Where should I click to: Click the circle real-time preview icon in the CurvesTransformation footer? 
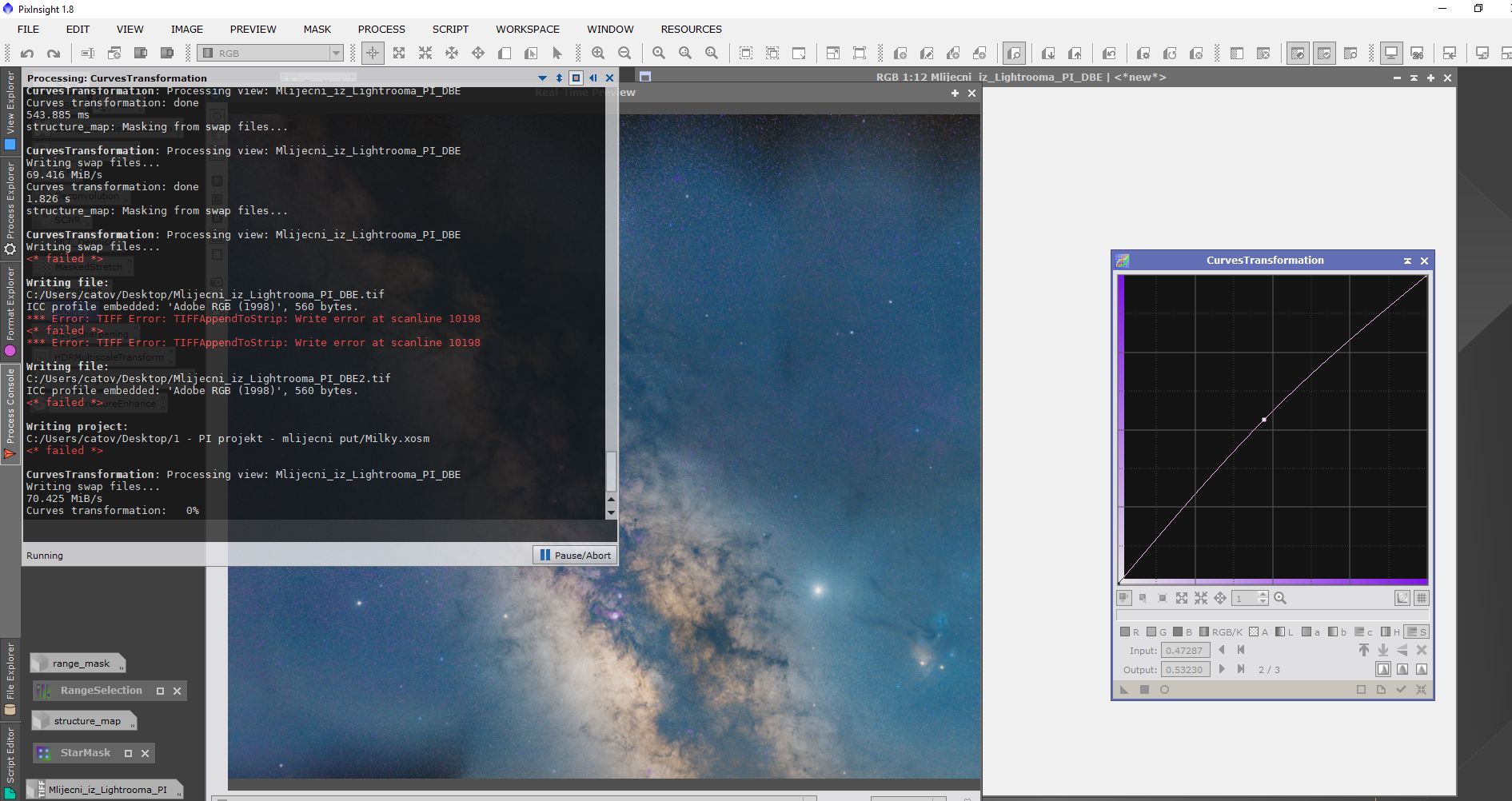tap(1164, 690)
